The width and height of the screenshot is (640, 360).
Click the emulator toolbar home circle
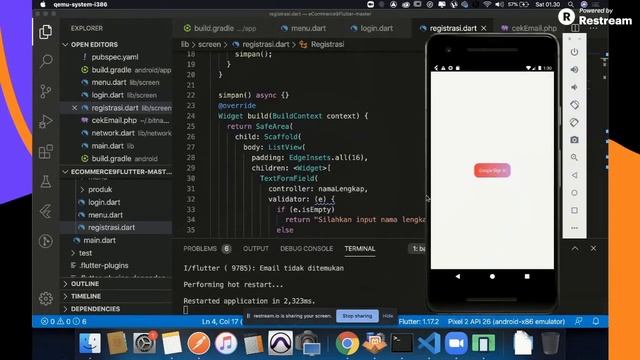pos(574,193)
